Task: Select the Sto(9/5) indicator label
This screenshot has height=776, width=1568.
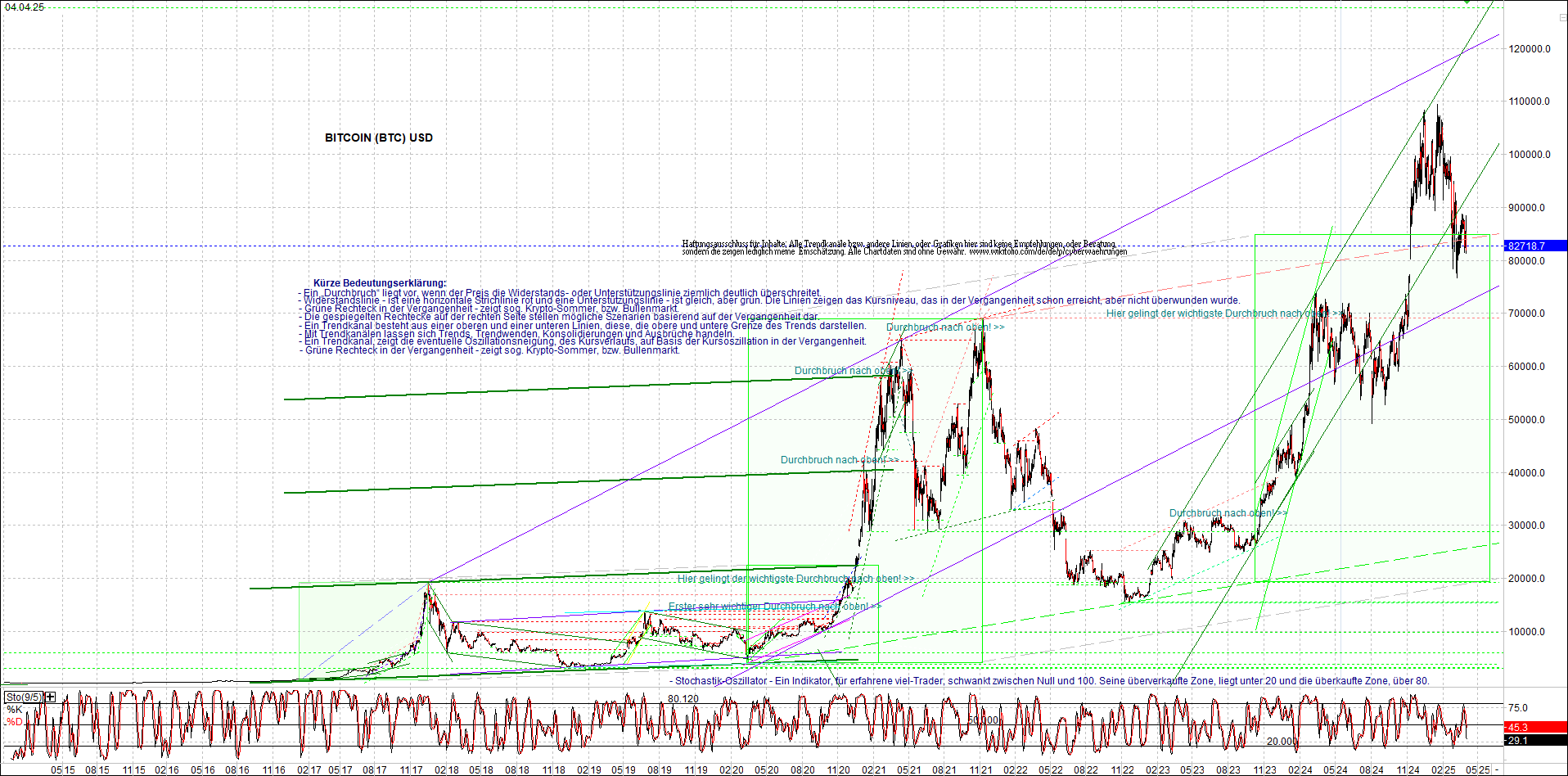Action: tap(24, 697)
